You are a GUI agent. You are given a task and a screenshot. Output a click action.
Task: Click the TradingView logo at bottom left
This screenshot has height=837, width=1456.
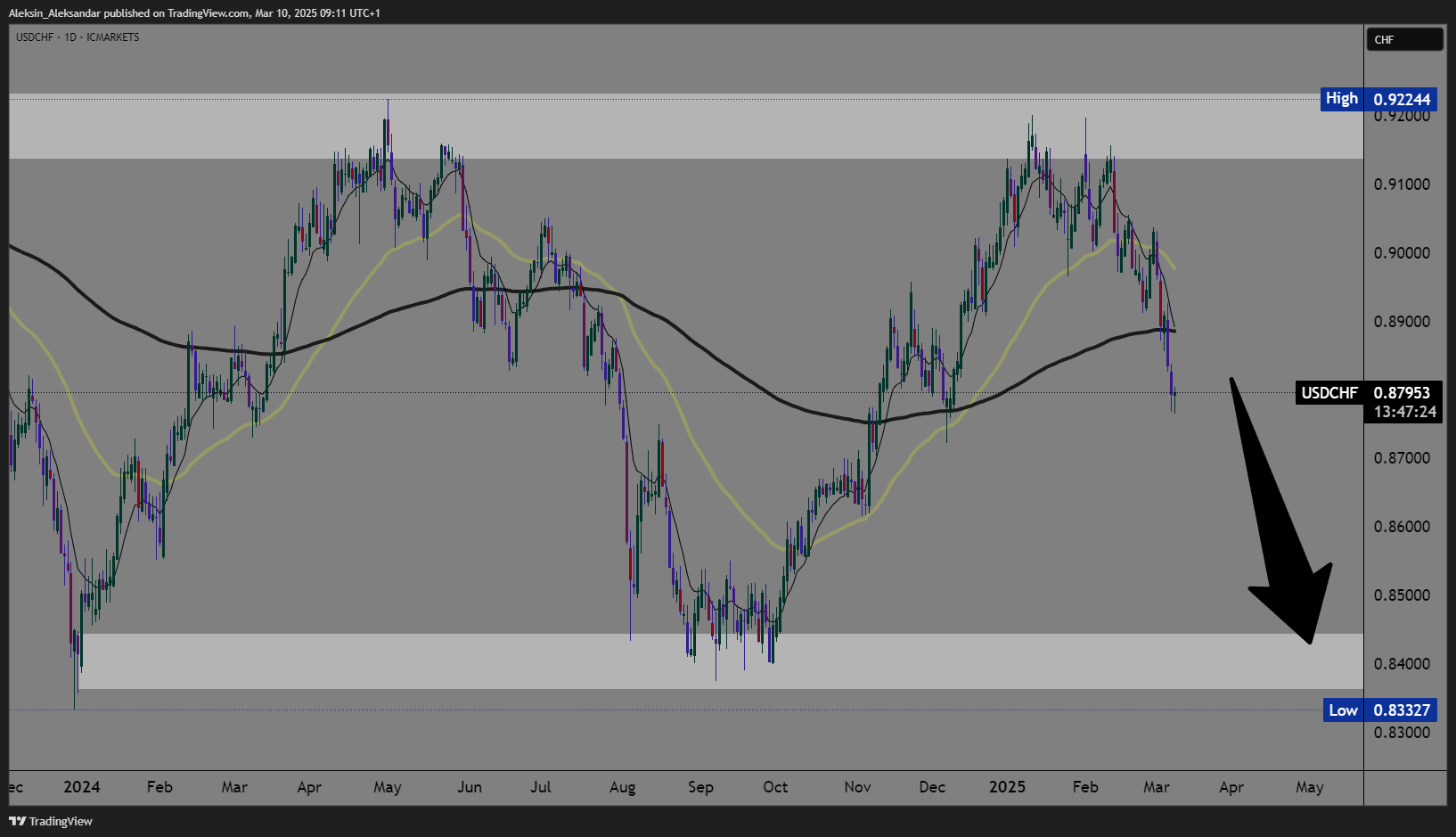click(51, 821)
